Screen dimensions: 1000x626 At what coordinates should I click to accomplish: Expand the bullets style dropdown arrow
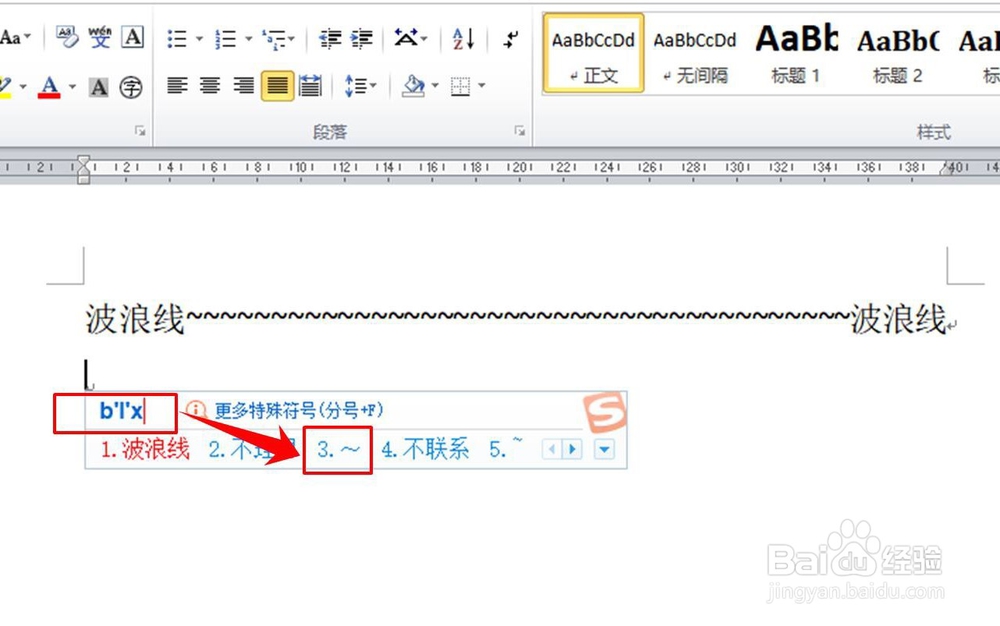(199, 39)
